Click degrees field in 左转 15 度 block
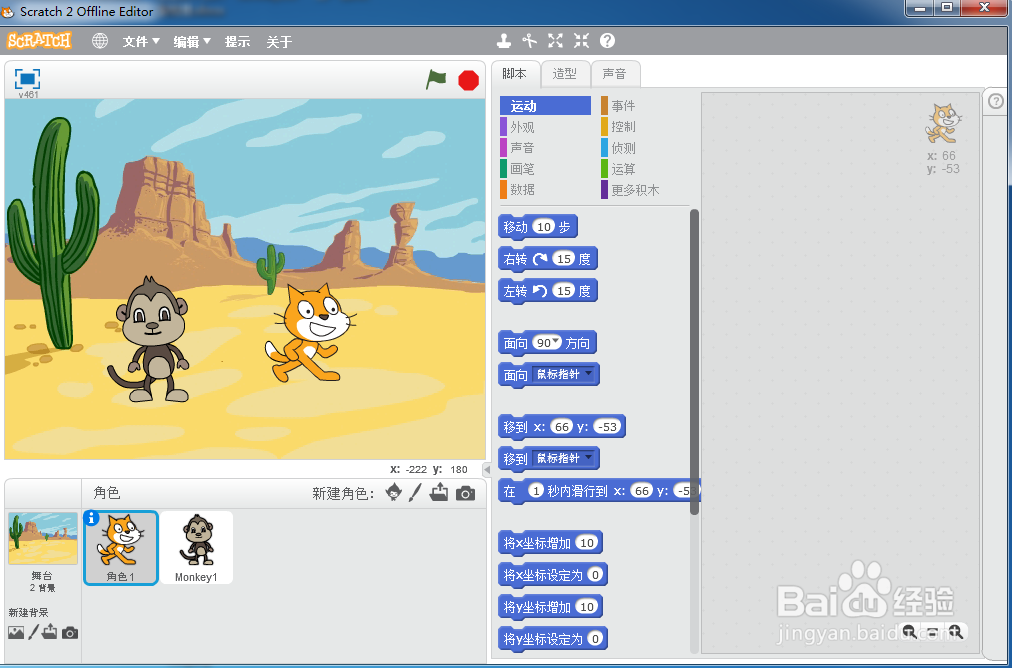1012x668 pixels. coord(564,291)
